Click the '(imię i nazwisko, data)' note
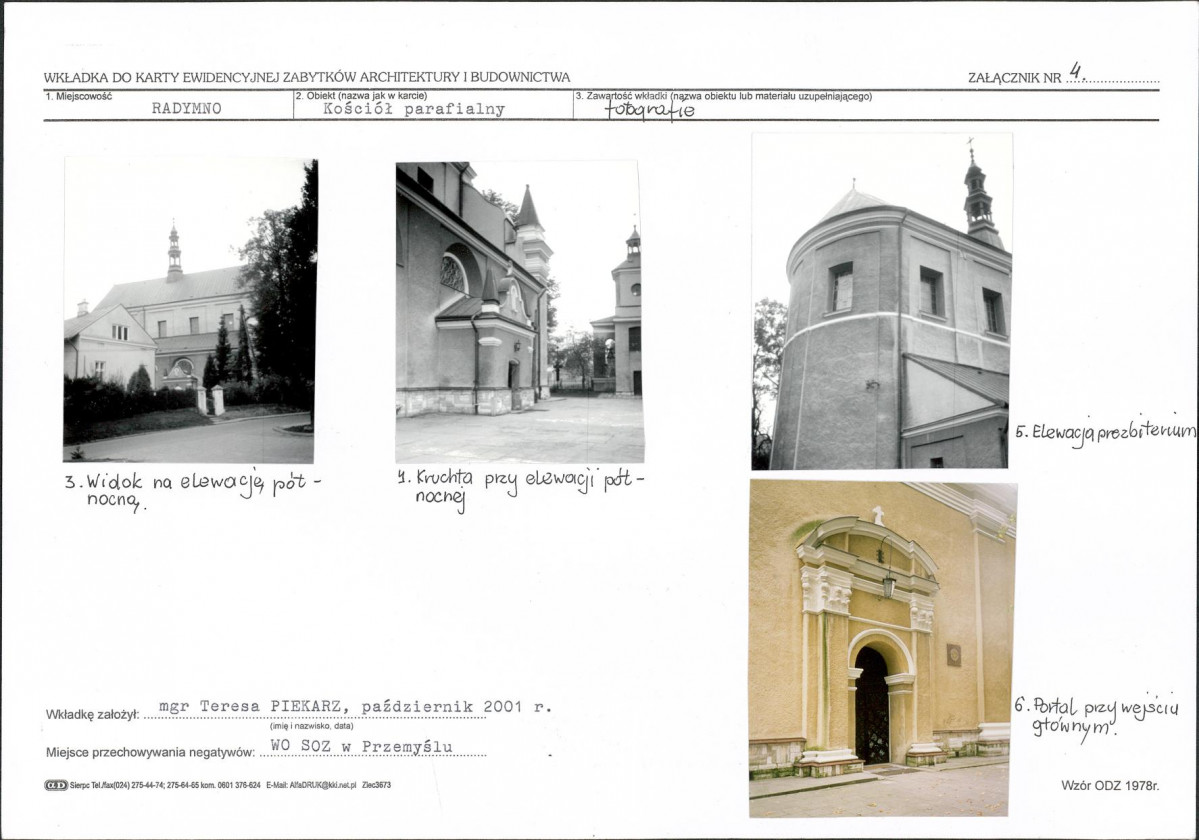The width and height of the screenshot is (1199, 840). (312, 726)
